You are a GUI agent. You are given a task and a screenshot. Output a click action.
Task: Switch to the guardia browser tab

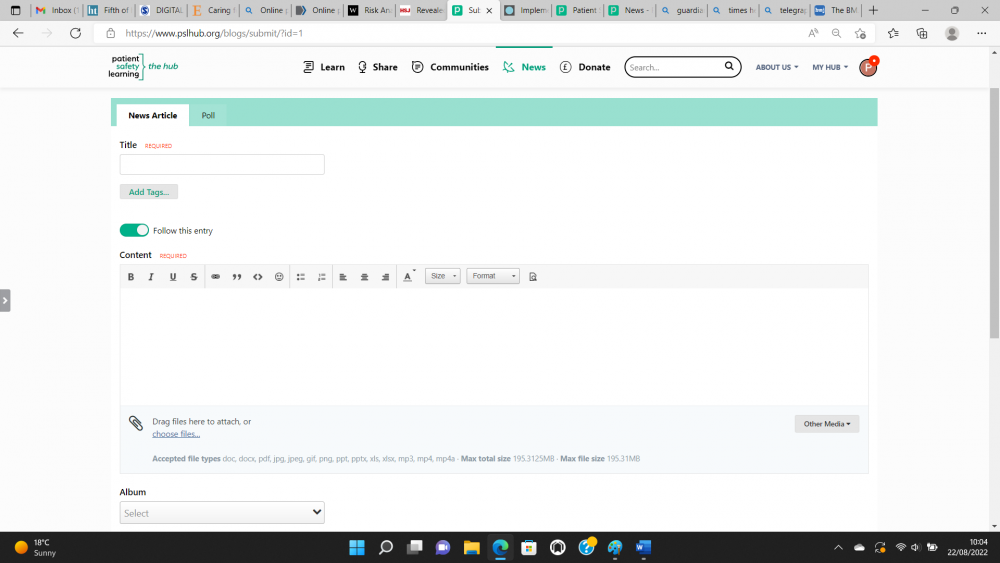click(x=682, y=10)
